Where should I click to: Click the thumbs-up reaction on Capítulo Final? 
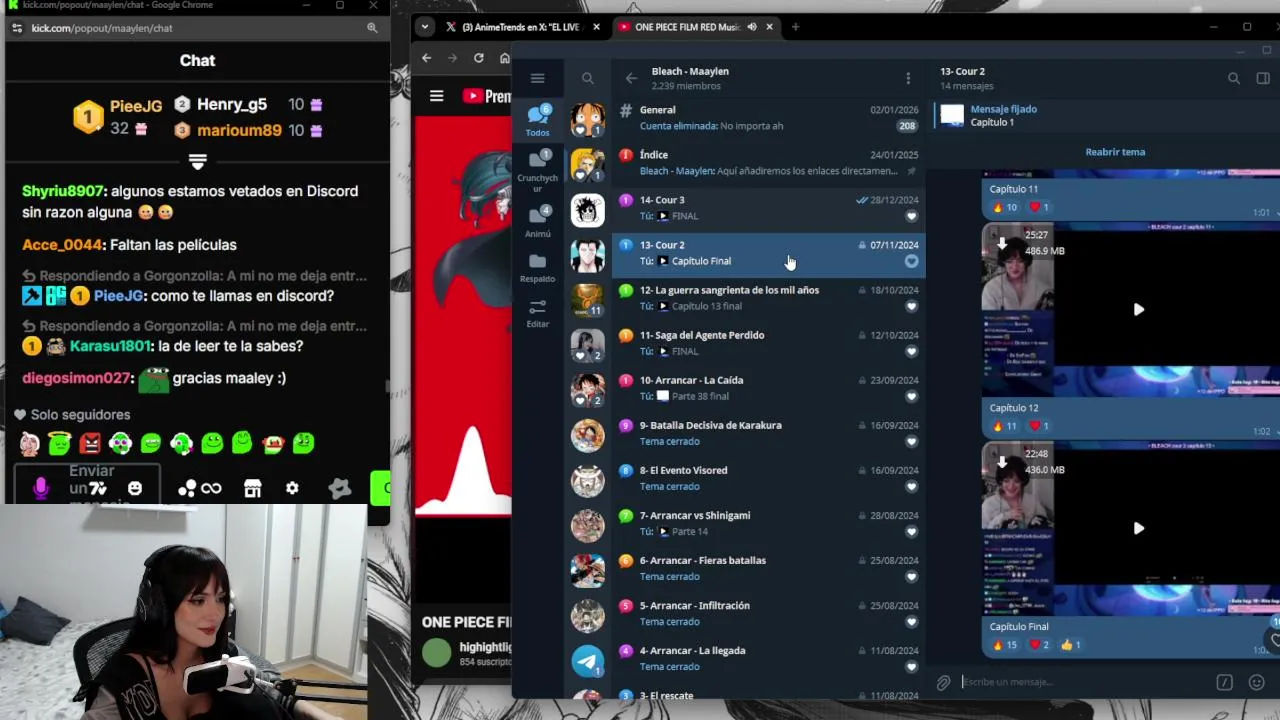coord(1071,645)
